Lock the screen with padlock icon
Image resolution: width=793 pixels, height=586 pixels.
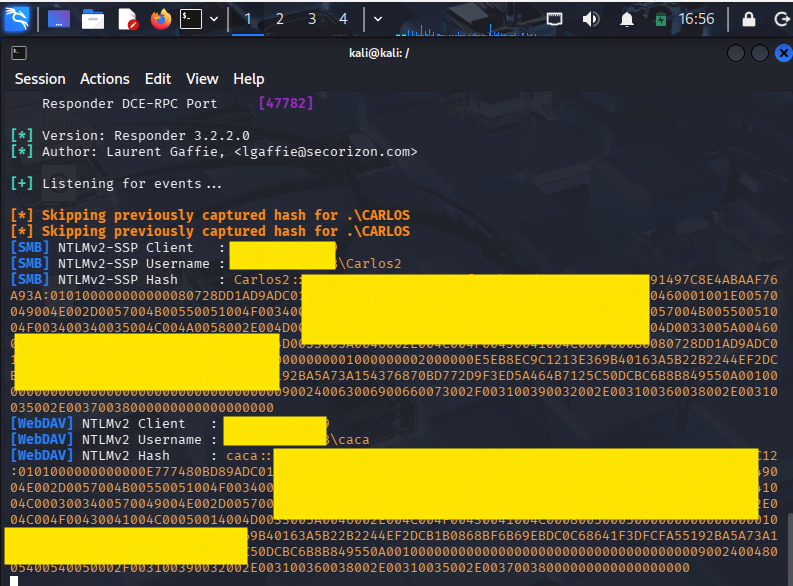coord(748,19)
